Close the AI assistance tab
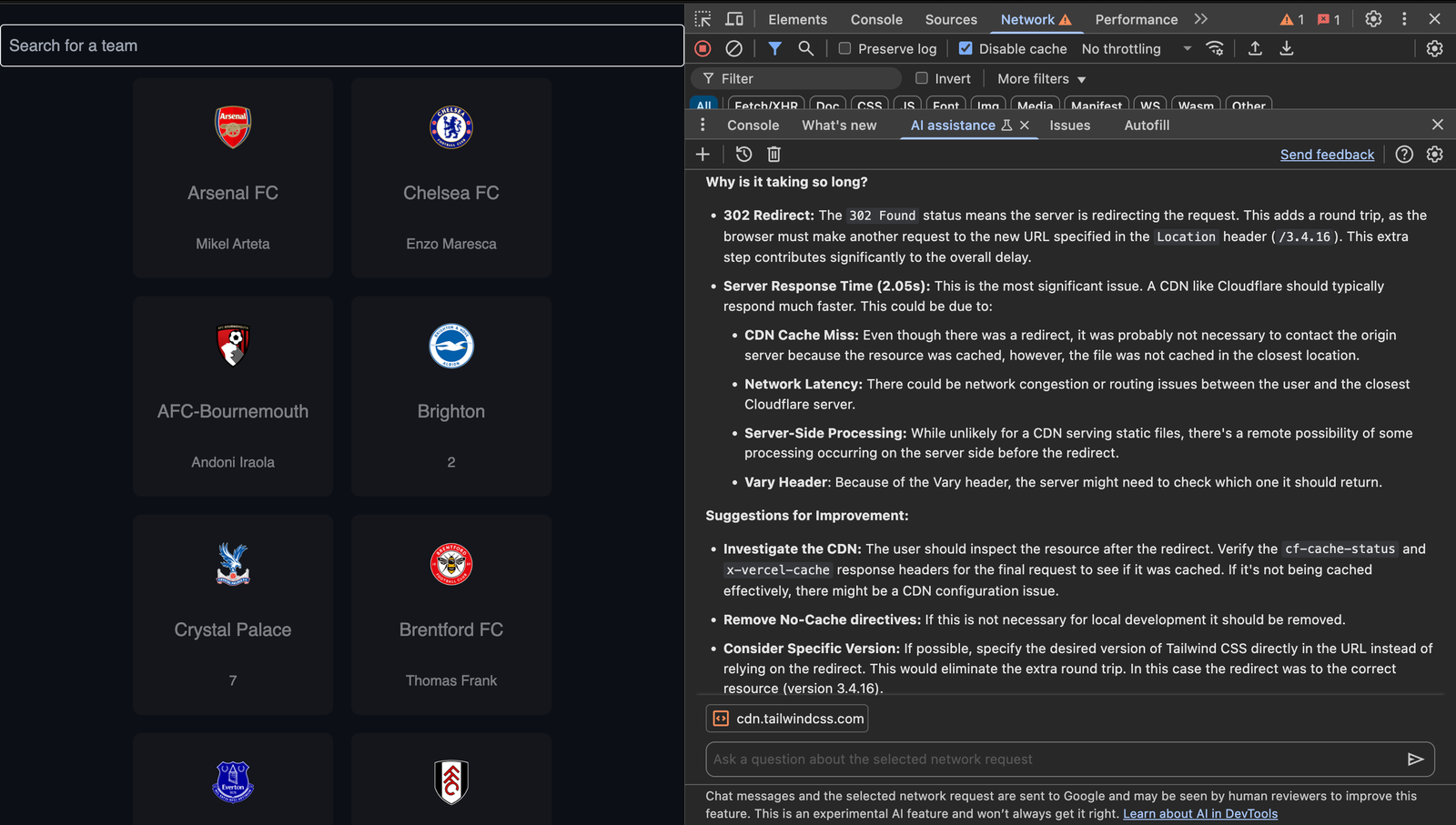Screen dimensions: 1456x825 [1025, 126]
